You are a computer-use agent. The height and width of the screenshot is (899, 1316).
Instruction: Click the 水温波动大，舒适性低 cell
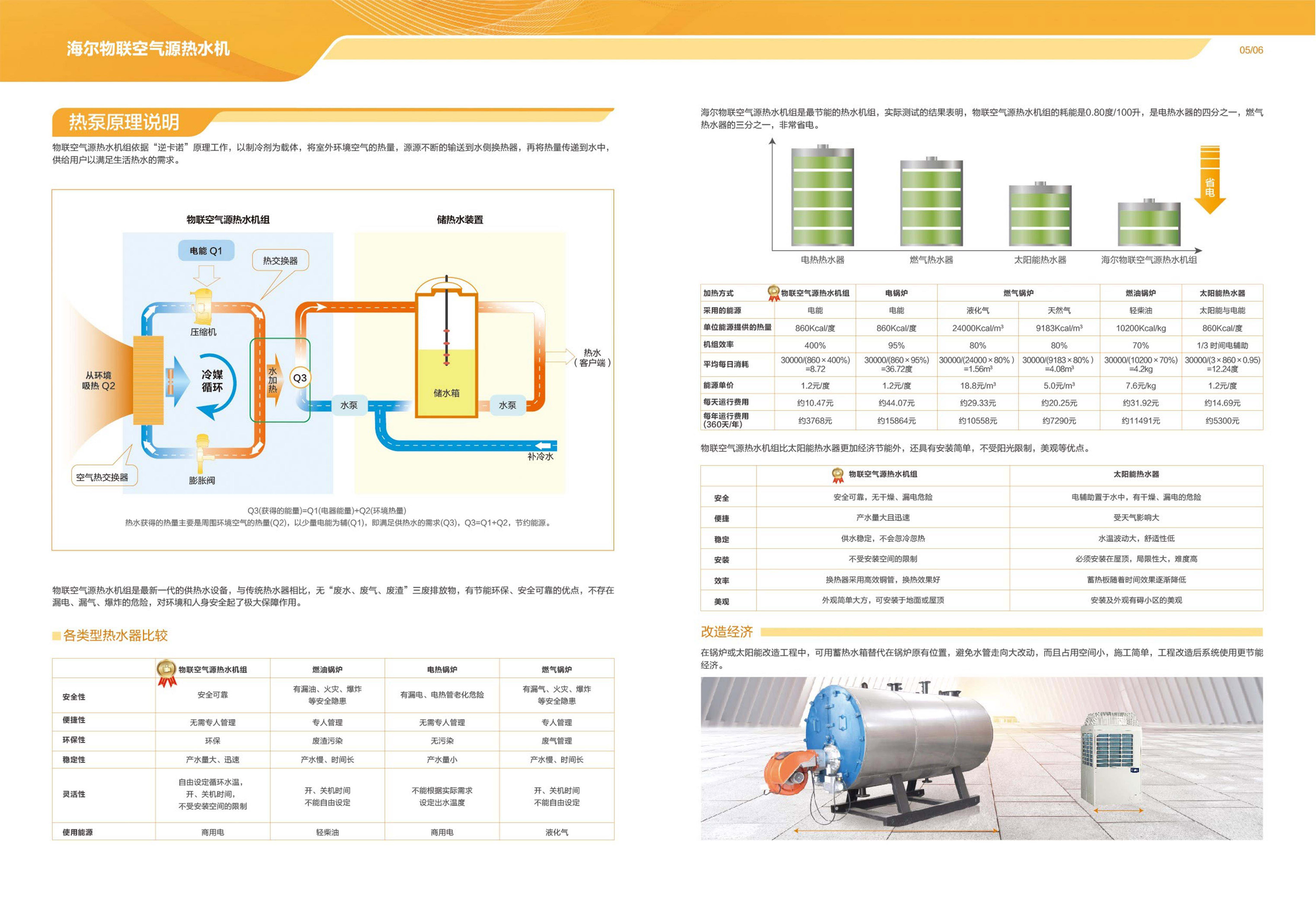pyautogui.click(x=1136, y=538)
